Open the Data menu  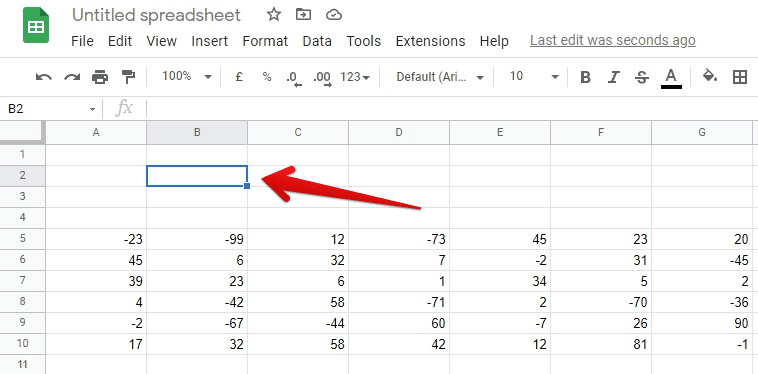317,41
